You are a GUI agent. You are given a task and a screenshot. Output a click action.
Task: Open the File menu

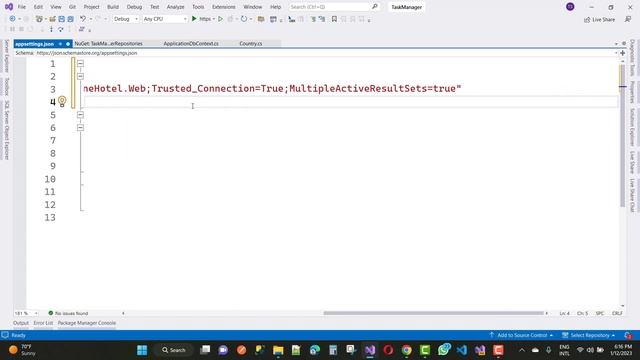(x=22, y=7)
